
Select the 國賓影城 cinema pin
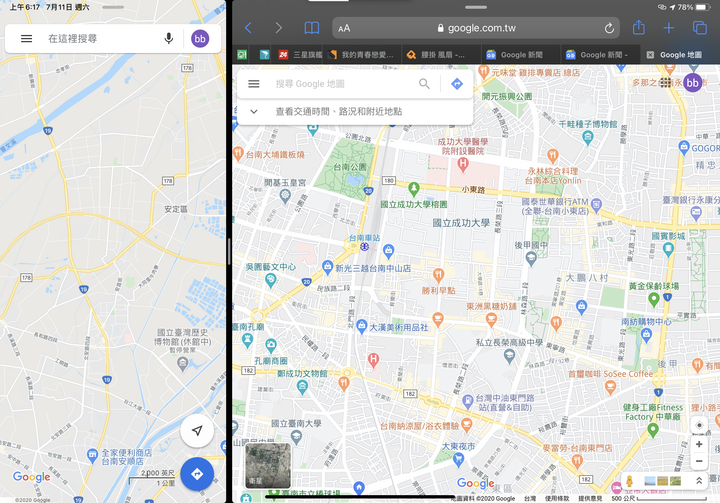coord(668,249)
